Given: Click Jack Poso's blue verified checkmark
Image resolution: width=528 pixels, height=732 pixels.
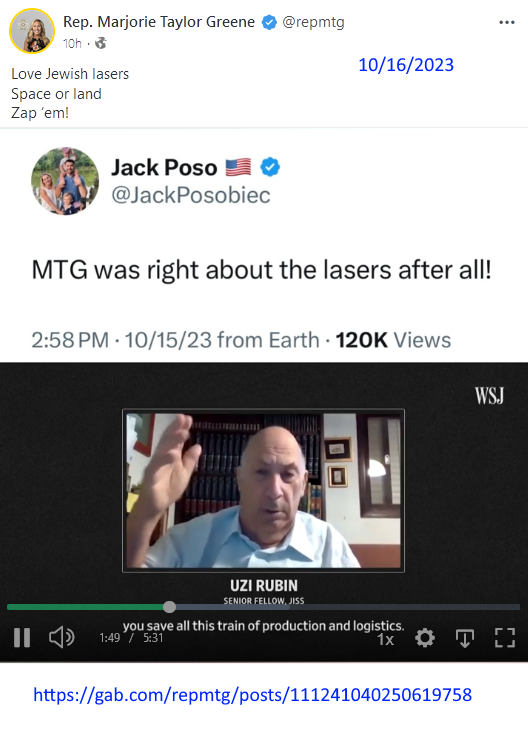Looking at the screenshot, I should pyautogui.click(x=270, y=167).
